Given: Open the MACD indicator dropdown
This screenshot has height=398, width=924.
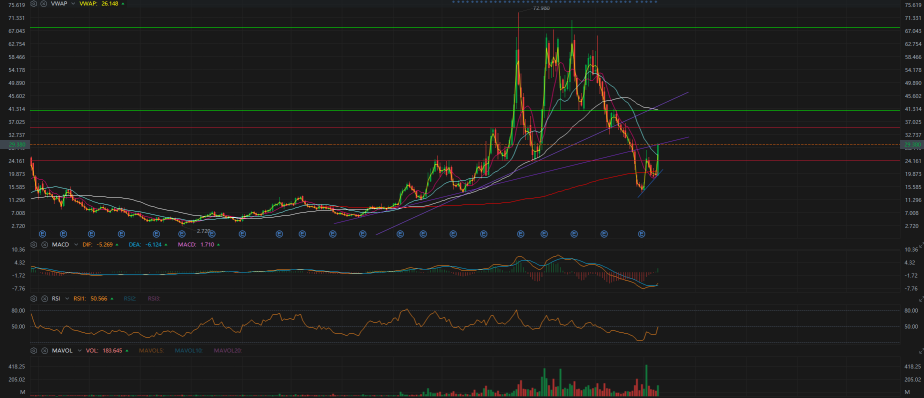Looking at the screenshot, I should (x=76, y=245).
